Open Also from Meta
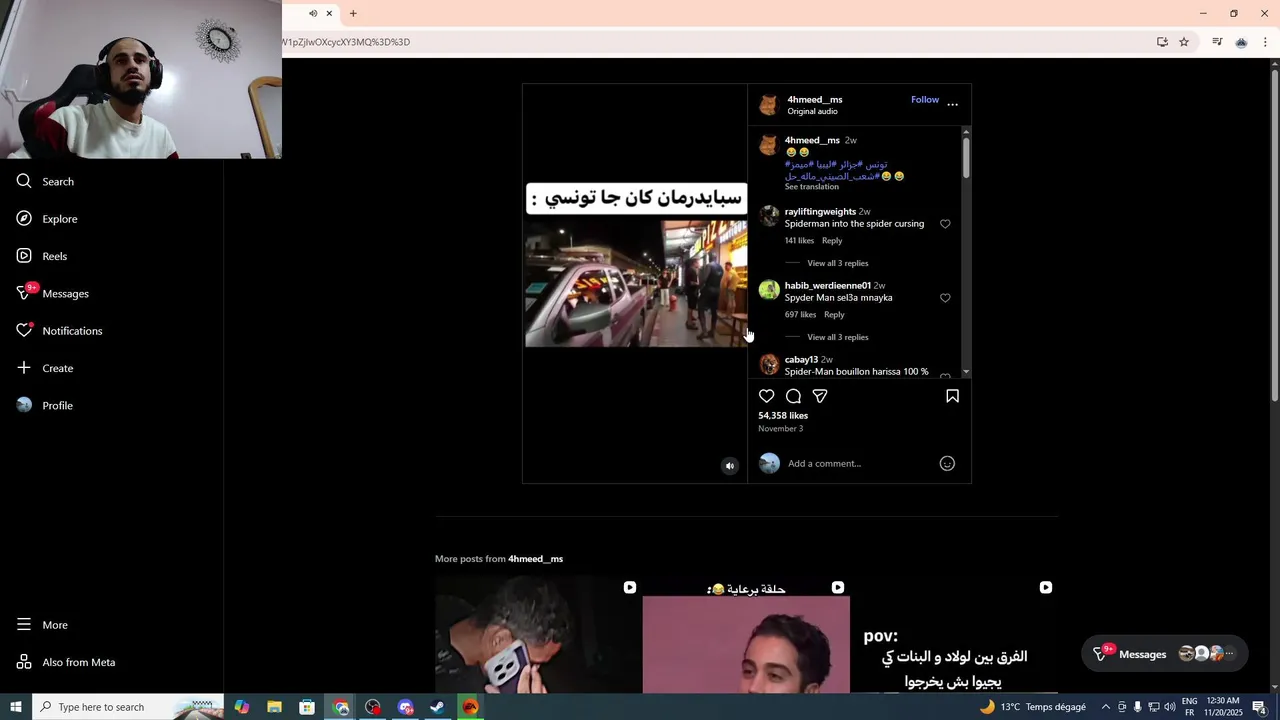 pyautogui.click(x=66, y=662)
